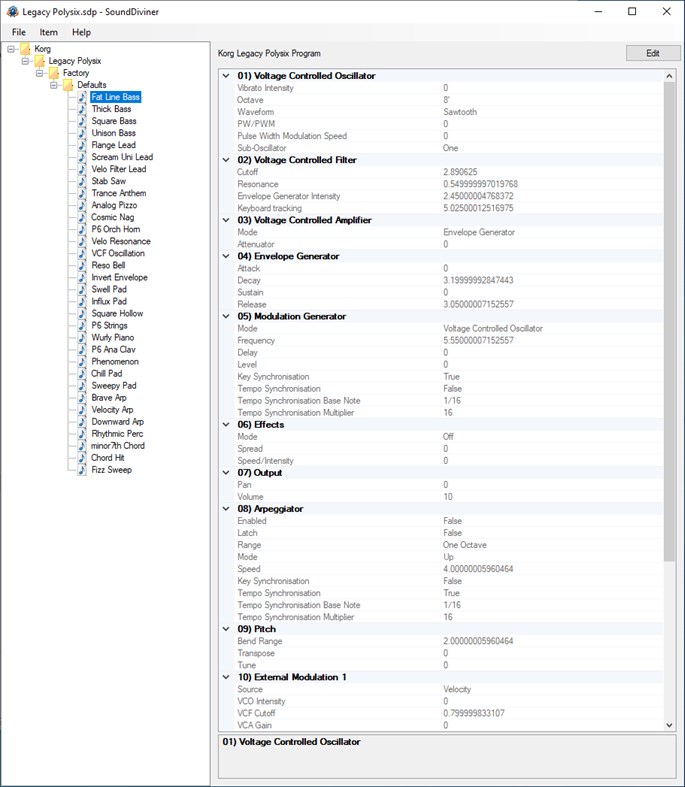
Task: Click the music note icon beside Wurly Piano
Action: (82, 338)
